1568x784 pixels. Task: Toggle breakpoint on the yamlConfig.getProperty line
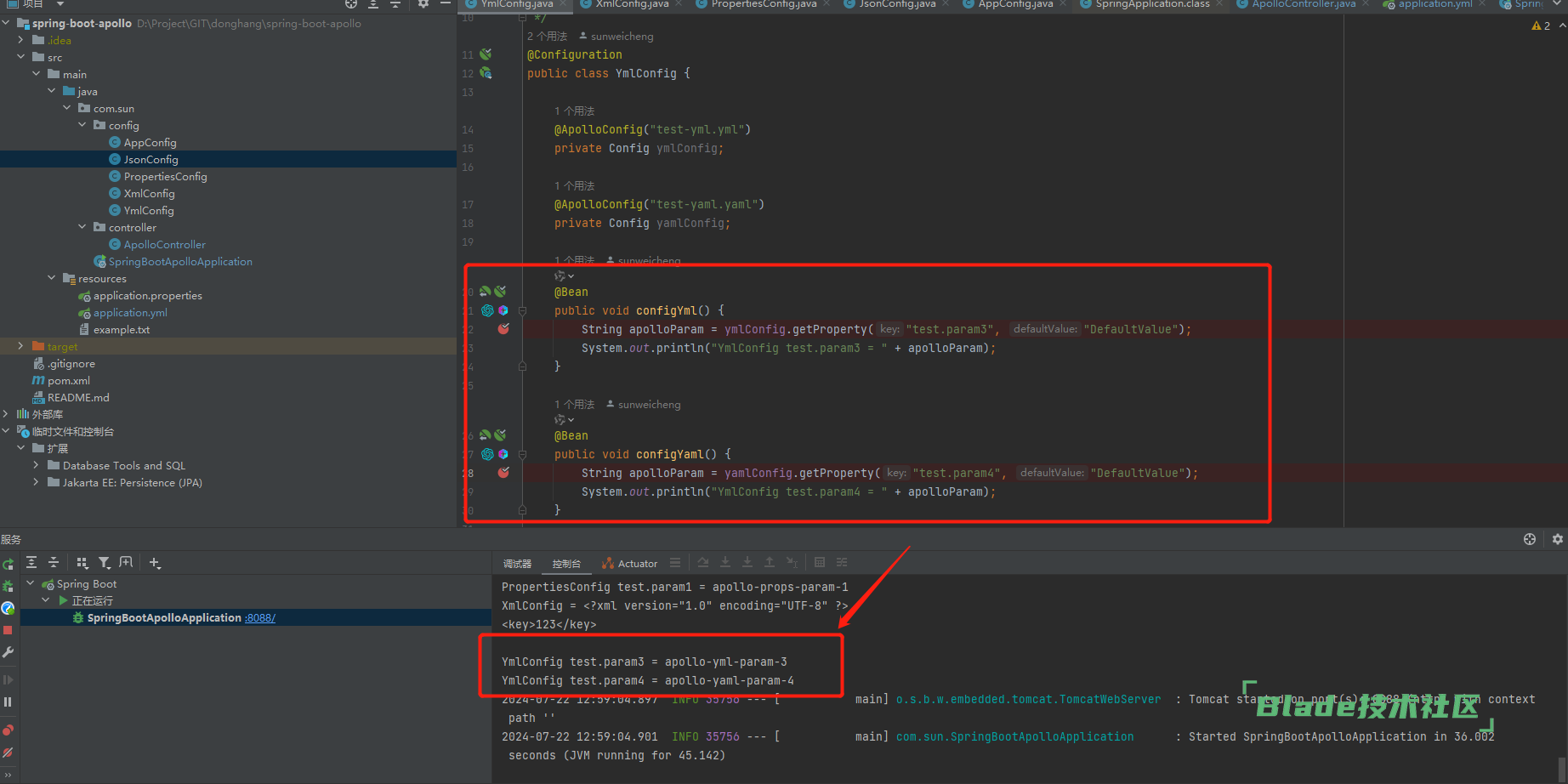503,473
